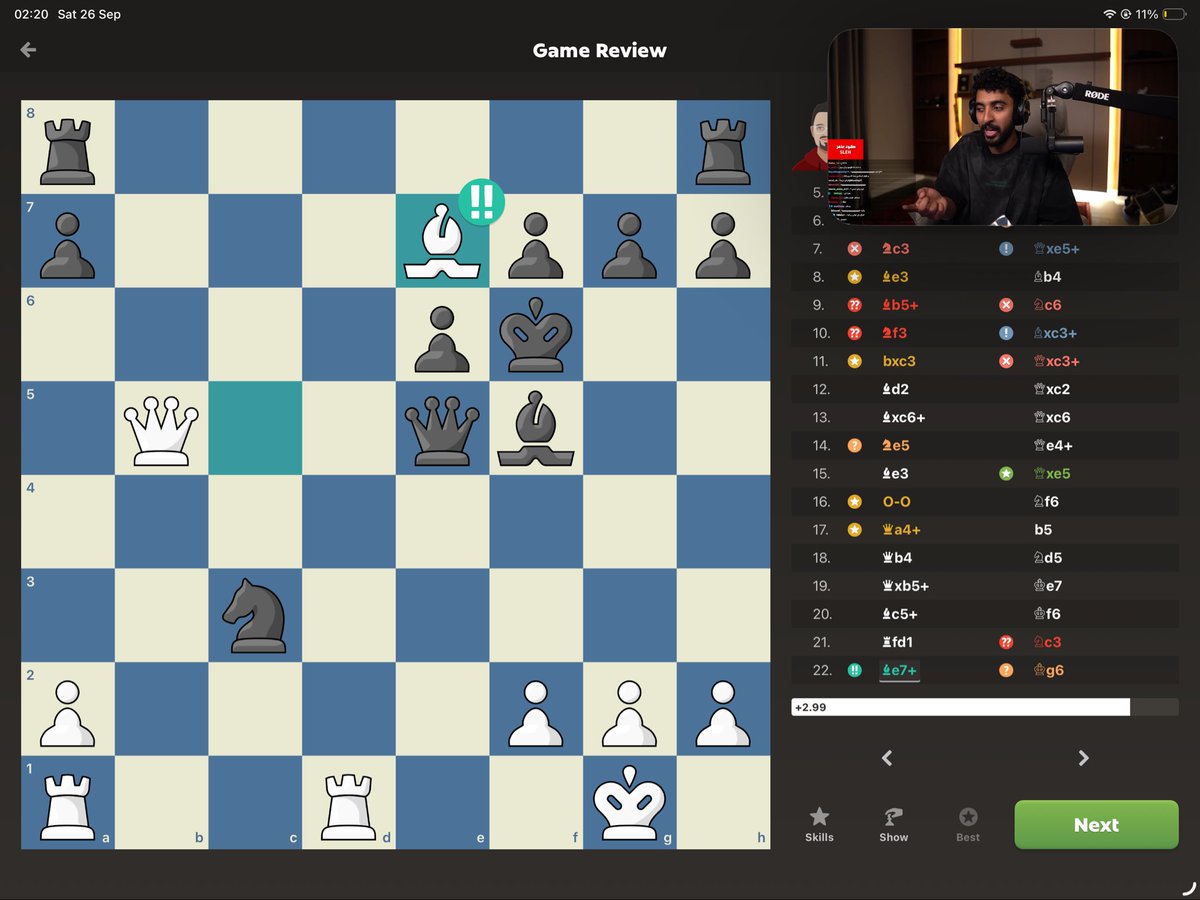Jump to move 9 Bb5+
This screenshot has width=1200, height=900.
pyautogui.click(x=899, y=305)
